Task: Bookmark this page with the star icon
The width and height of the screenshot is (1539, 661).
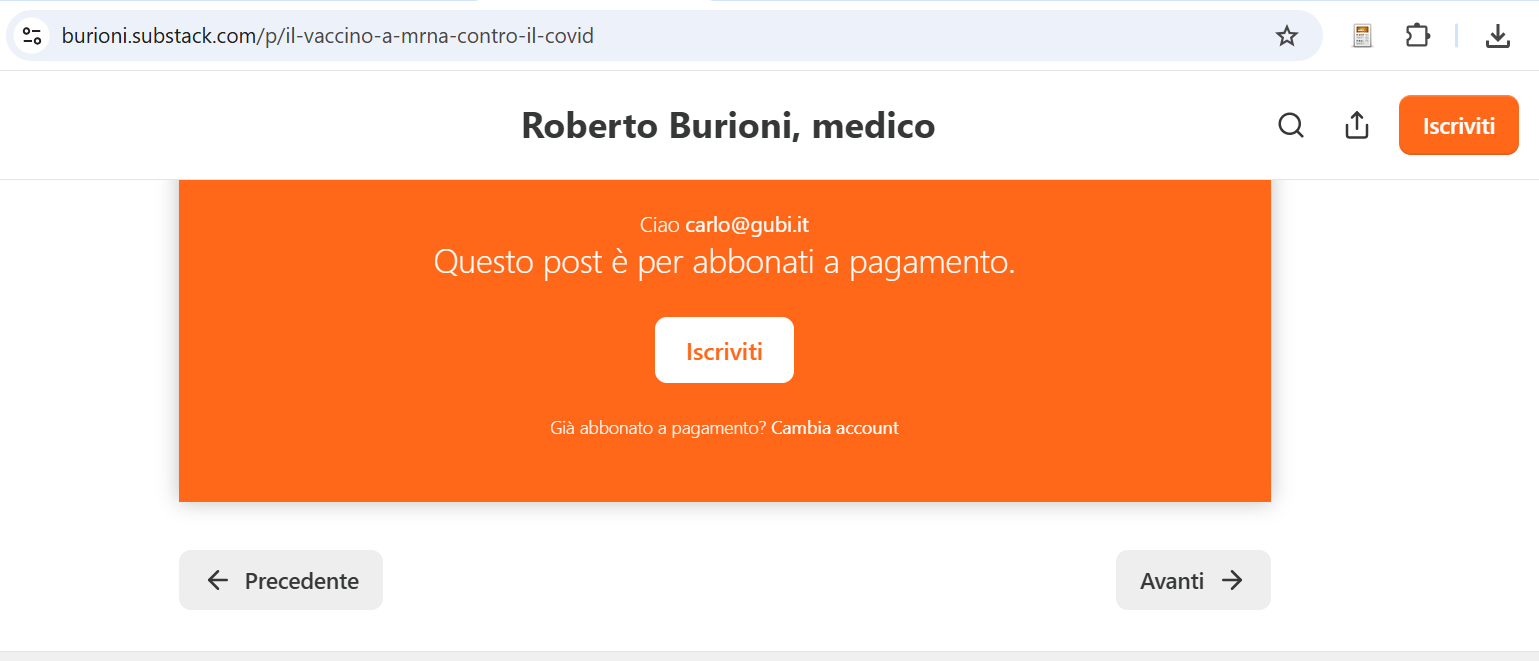Action: coord(1286,37)
